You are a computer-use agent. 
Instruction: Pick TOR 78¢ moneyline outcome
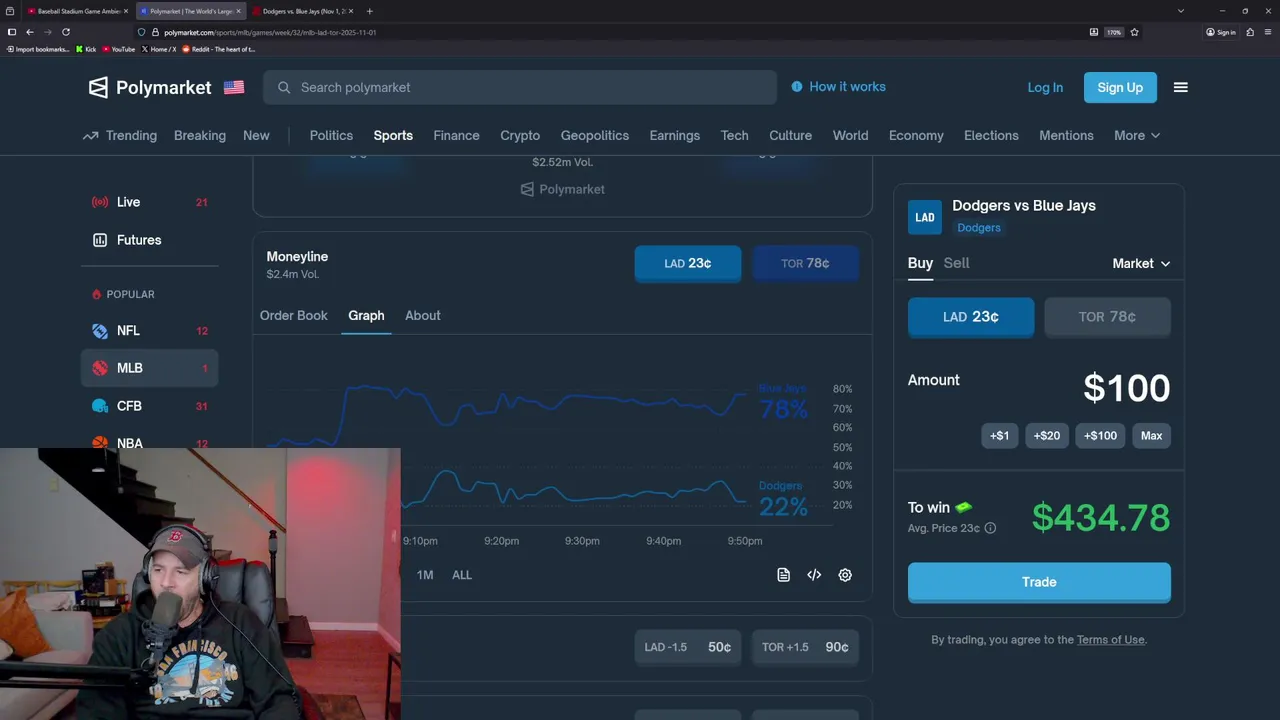coord(805,263)
